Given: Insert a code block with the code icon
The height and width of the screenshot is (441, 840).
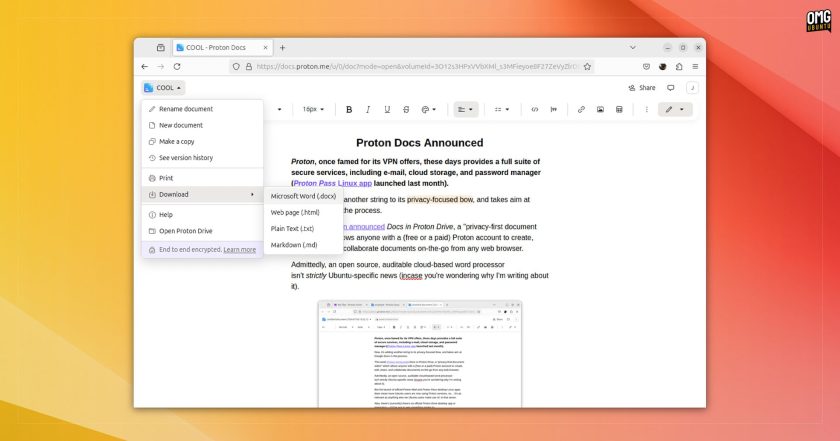Looking at the screenshot, I should (535, 109).
